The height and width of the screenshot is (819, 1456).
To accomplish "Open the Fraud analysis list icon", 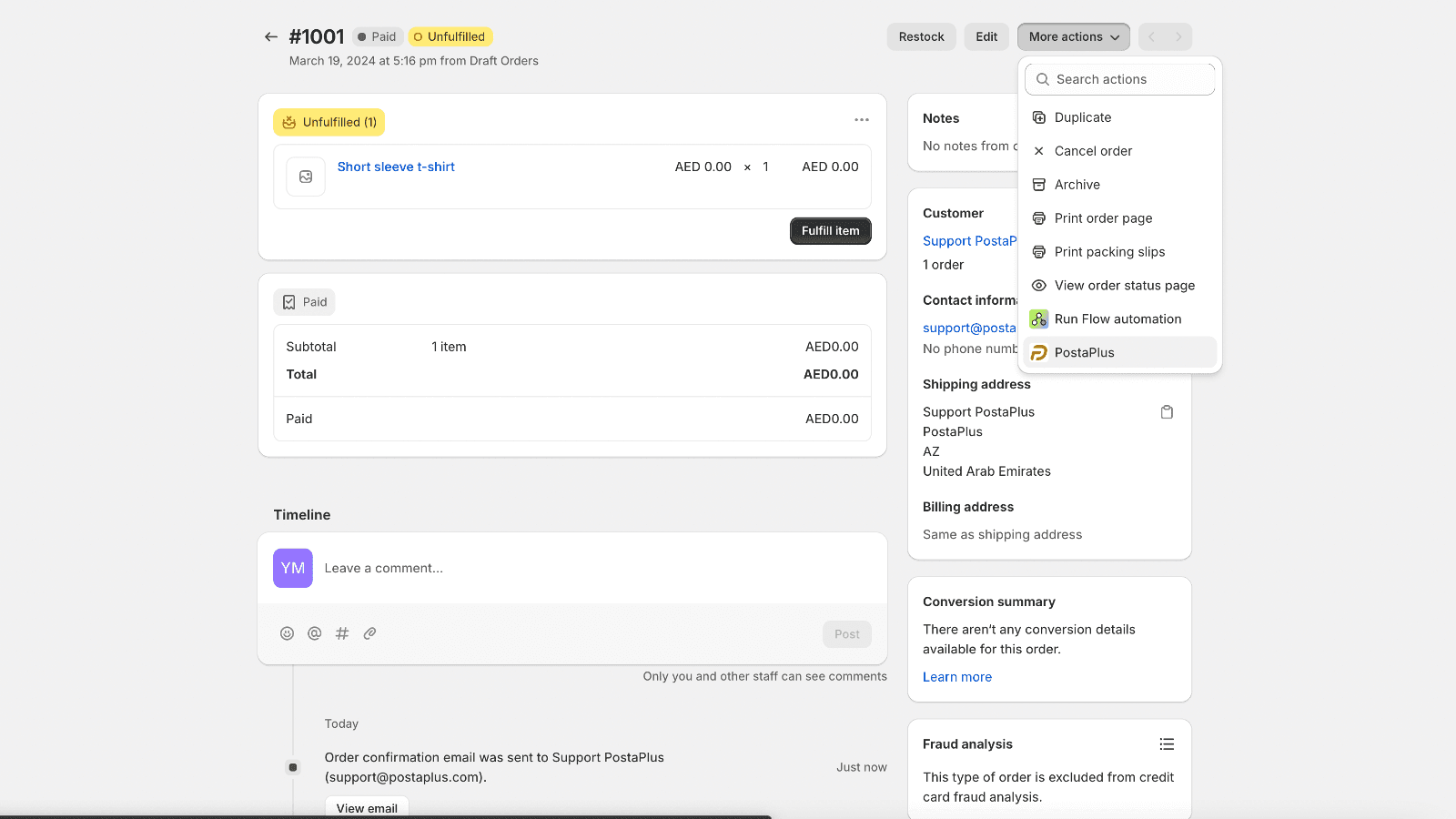I will (1167, 744).
